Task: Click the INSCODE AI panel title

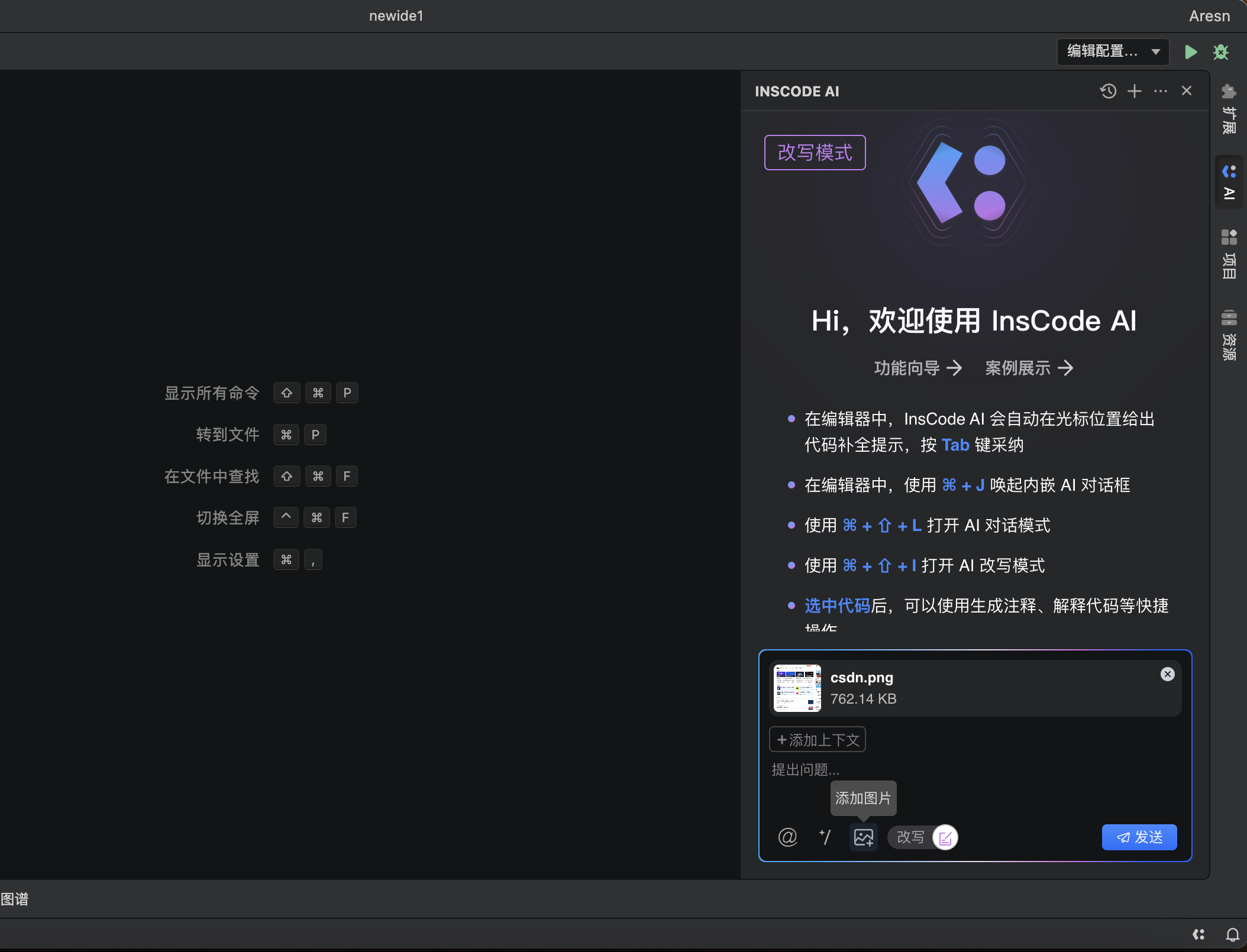Action: [797, 92]
